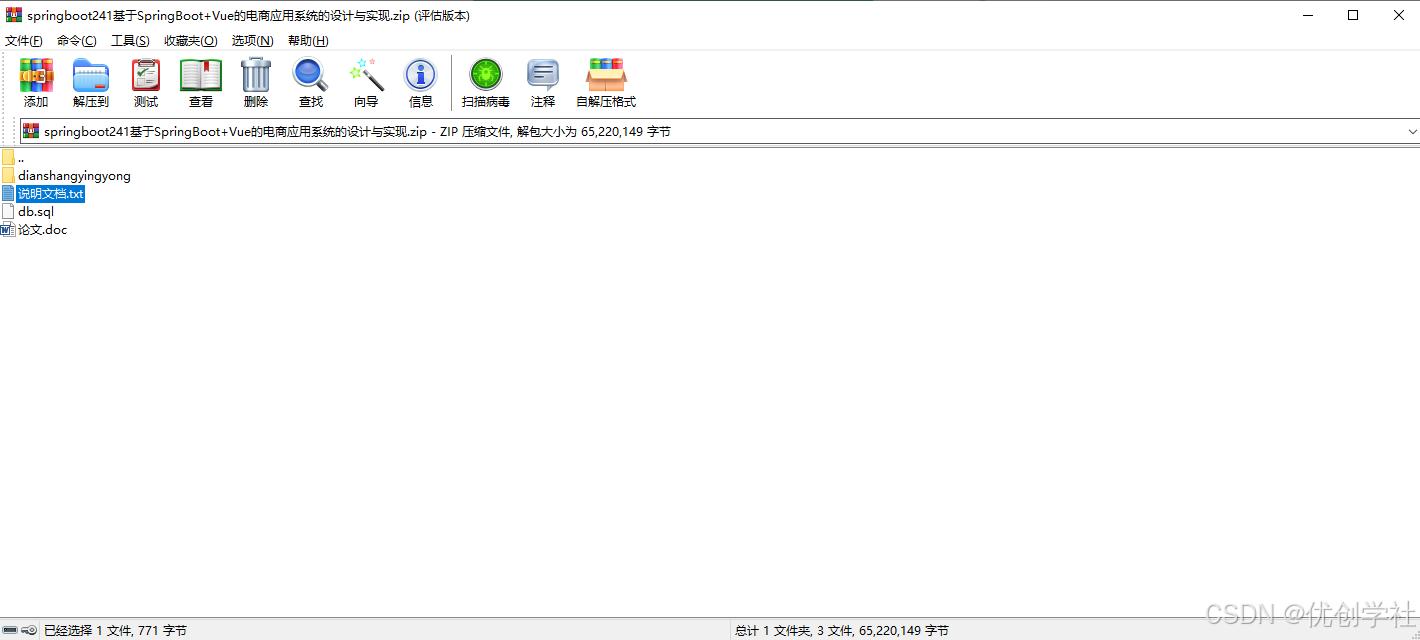Open the Help (帮助) menu
Image resolution: width=1420 pixels, height=640 pixels.
pos(308,41)
